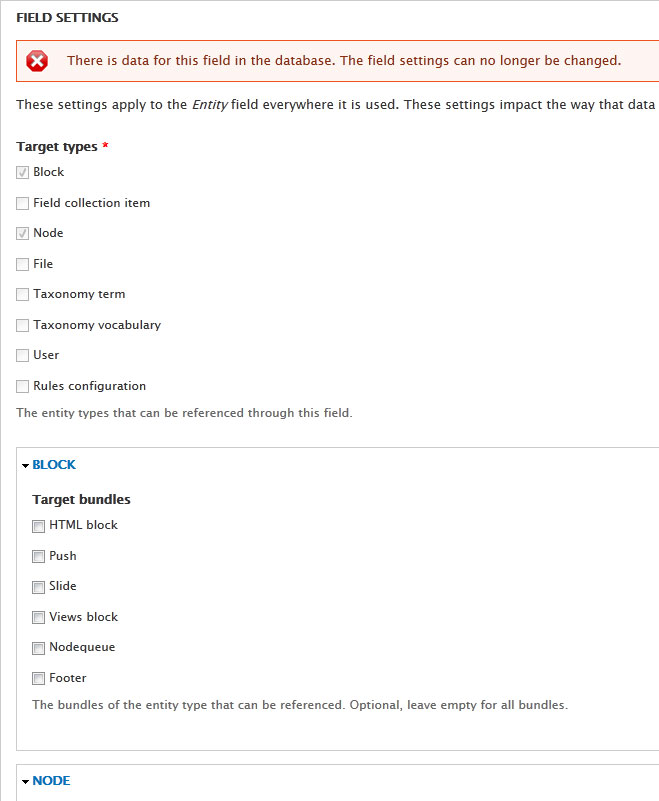Click the BLOCK fieldset title link
The height and width of the screenshot is (801, 659).
click(54, 464)
